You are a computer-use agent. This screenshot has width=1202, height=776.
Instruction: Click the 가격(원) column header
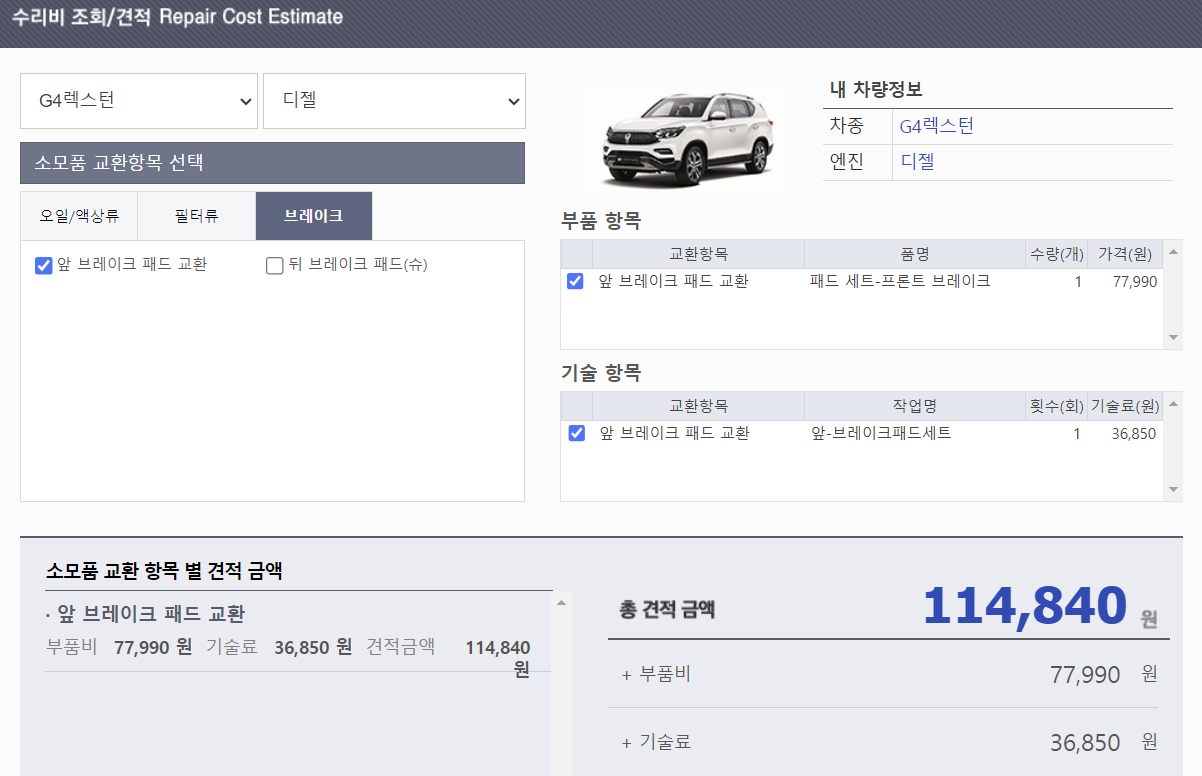[x=1125, y=254]
